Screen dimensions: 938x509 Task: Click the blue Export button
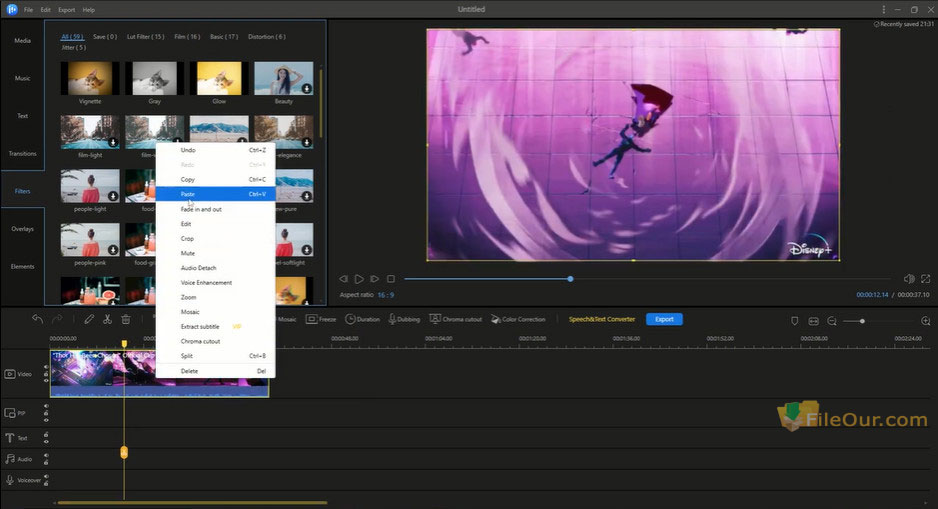coord(664,319)
